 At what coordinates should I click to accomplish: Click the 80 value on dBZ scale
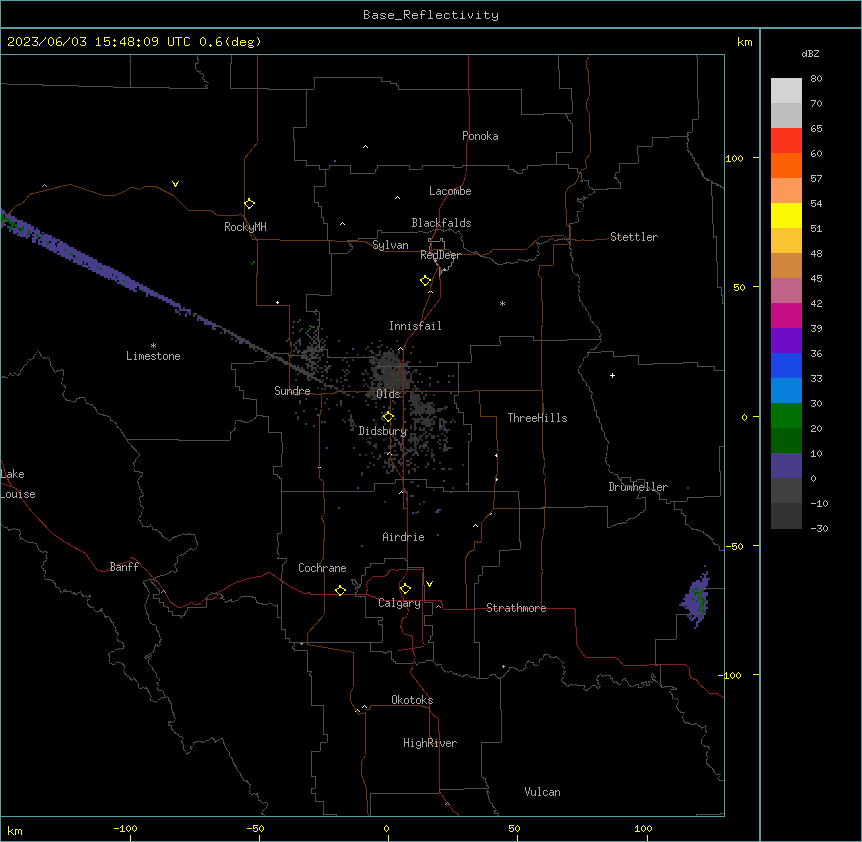click(x=816, y=78)
